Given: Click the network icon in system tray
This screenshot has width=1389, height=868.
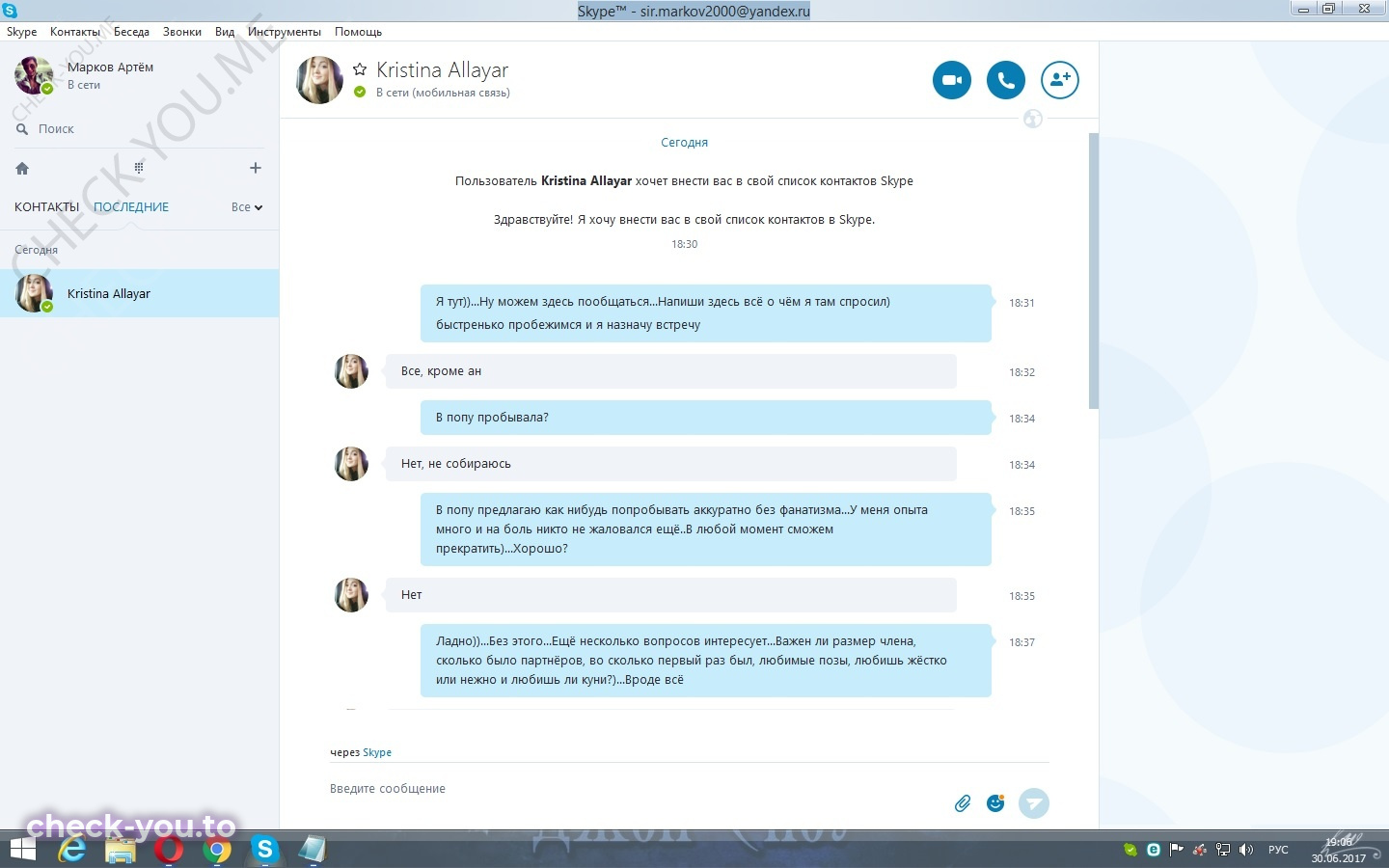Looking at the screenshot, I should pos(1222,850).
